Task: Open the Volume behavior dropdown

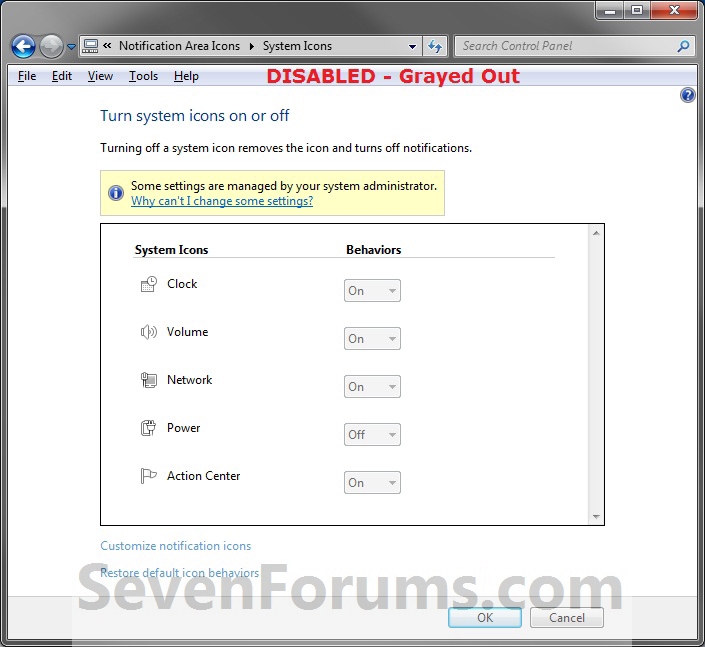Action: (x=372, y=339)
